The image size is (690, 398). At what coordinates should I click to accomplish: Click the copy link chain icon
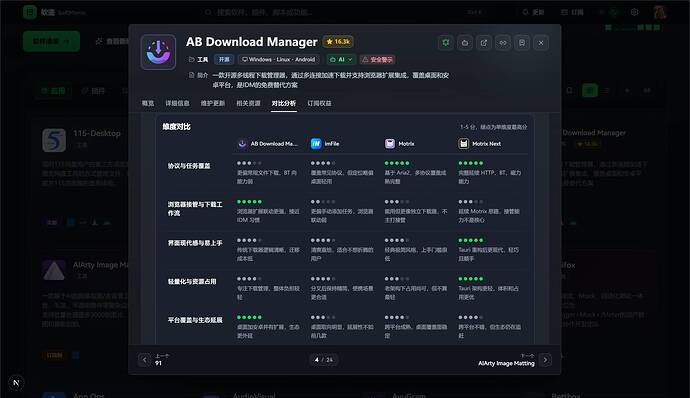503,43
